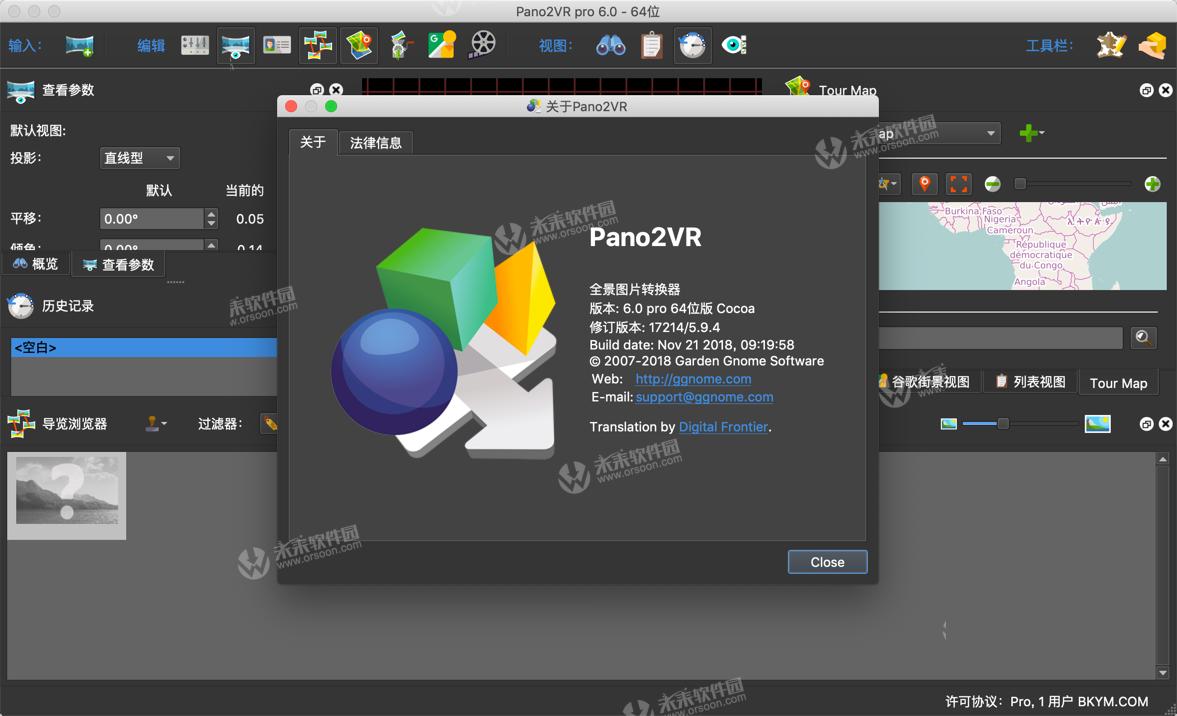The height and width of the screenshot is (716, 1177).
Task: Click the map search input field
Action: [1000, 338]
